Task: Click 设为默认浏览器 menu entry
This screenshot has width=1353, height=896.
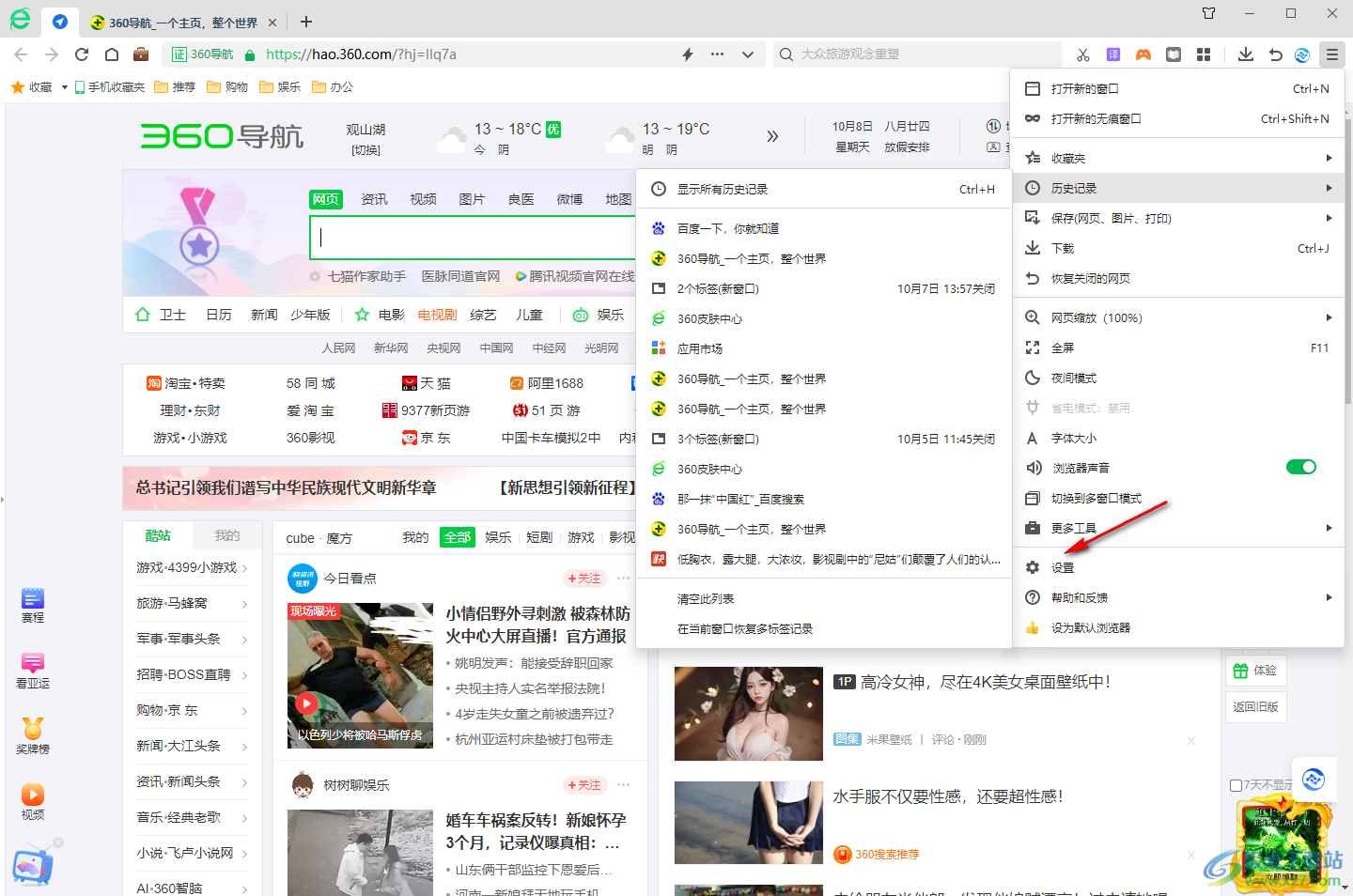Action: (x=1177, y=627)
